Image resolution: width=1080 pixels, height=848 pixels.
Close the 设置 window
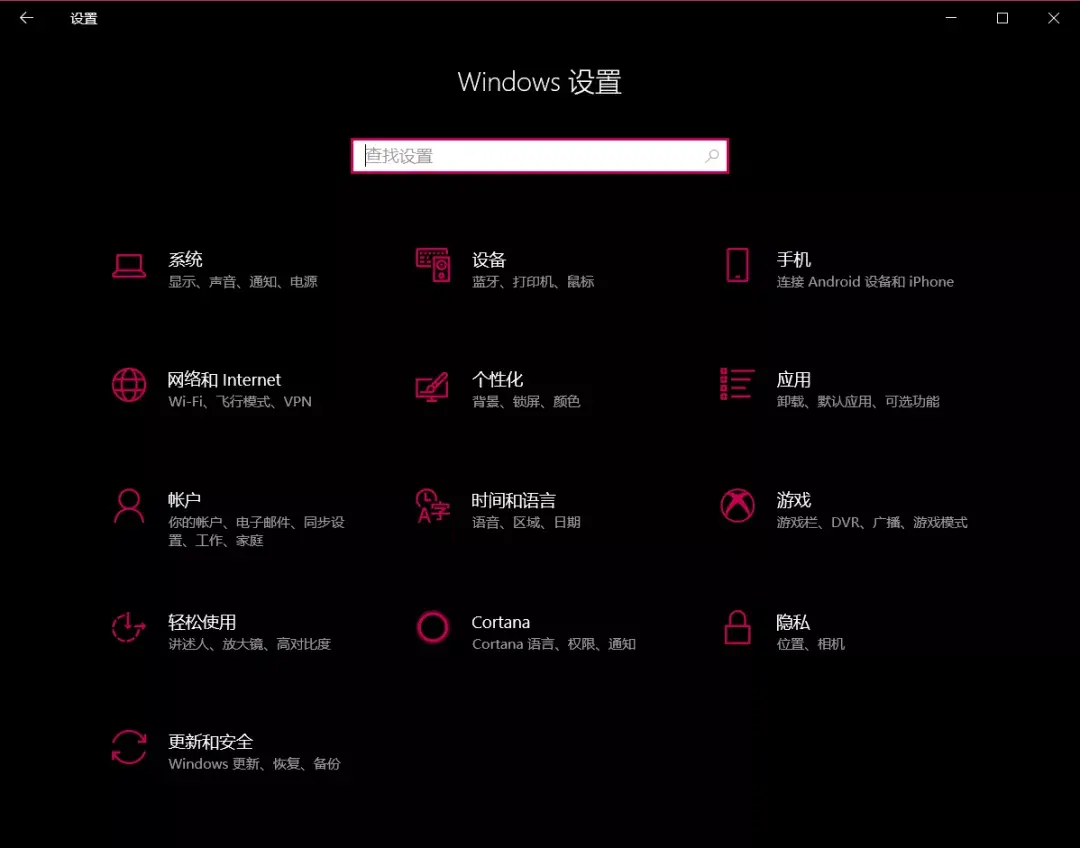tap(1054, 18)
